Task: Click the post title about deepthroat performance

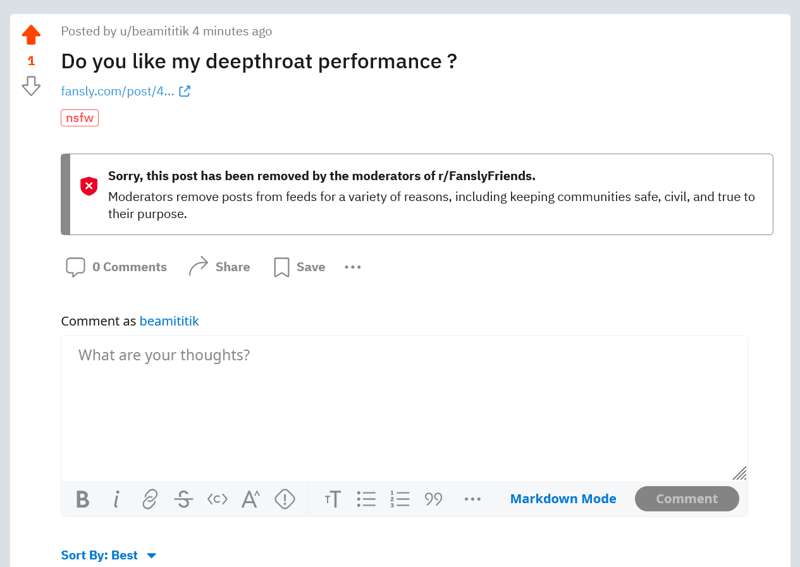Action: (259, 61)
